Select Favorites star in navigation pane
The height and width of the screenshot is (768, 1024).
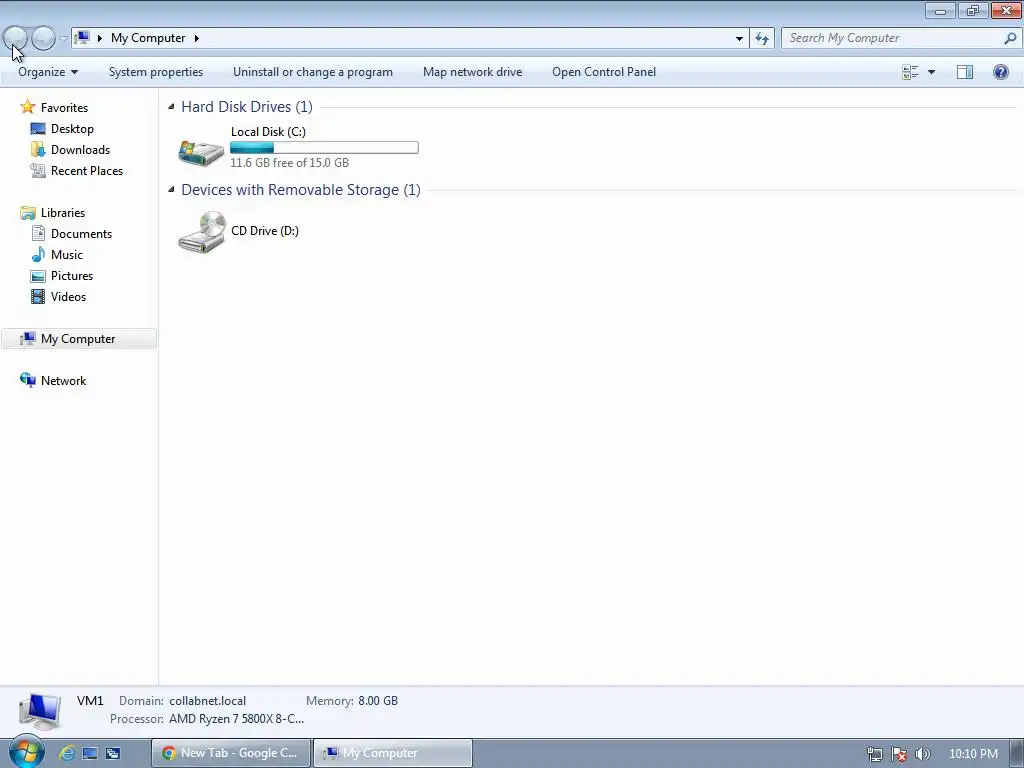[27, 106]
